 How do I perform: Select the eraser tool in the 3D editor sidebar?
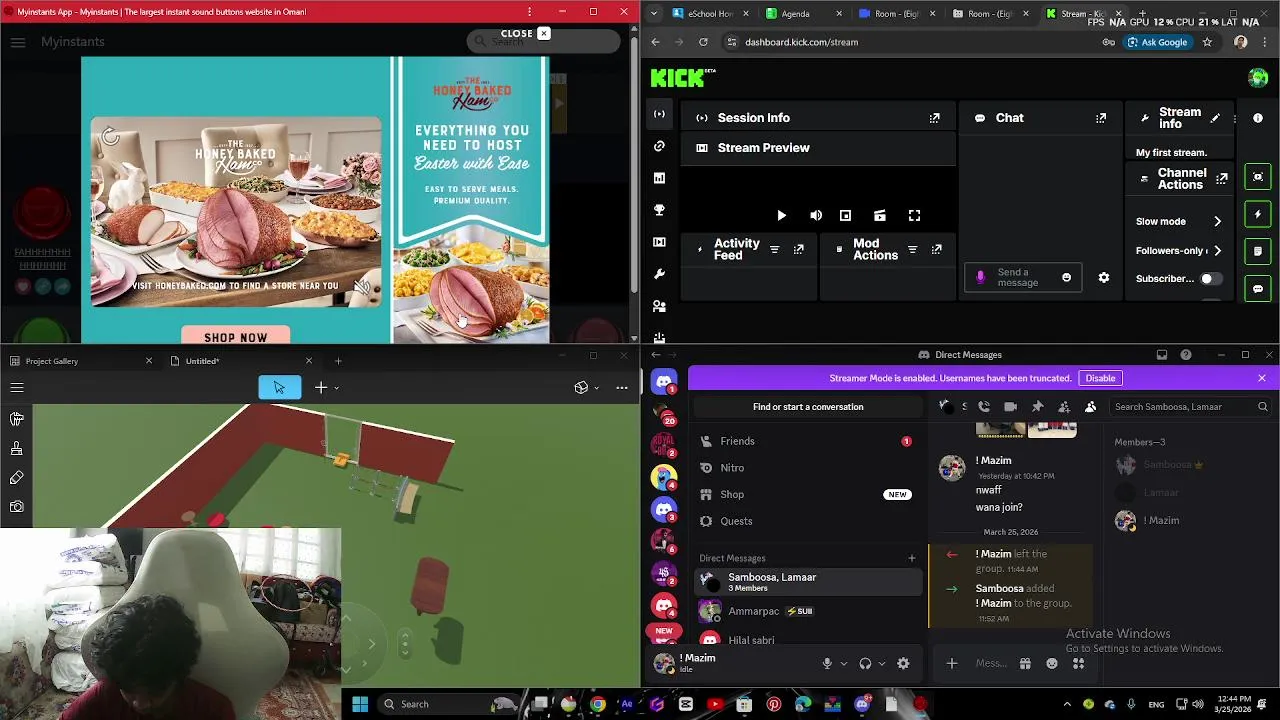tap(17, 478)
